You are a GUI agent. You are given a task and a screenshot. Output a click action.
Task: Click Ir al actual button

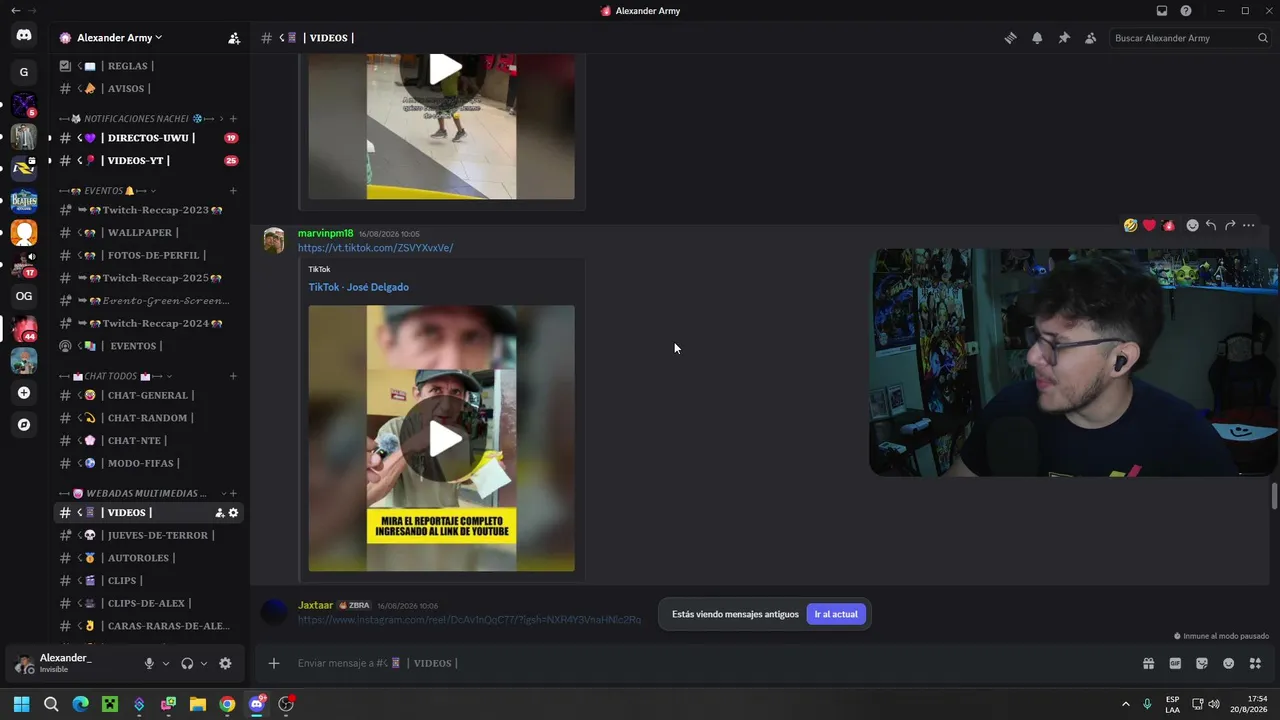(836, 614)
